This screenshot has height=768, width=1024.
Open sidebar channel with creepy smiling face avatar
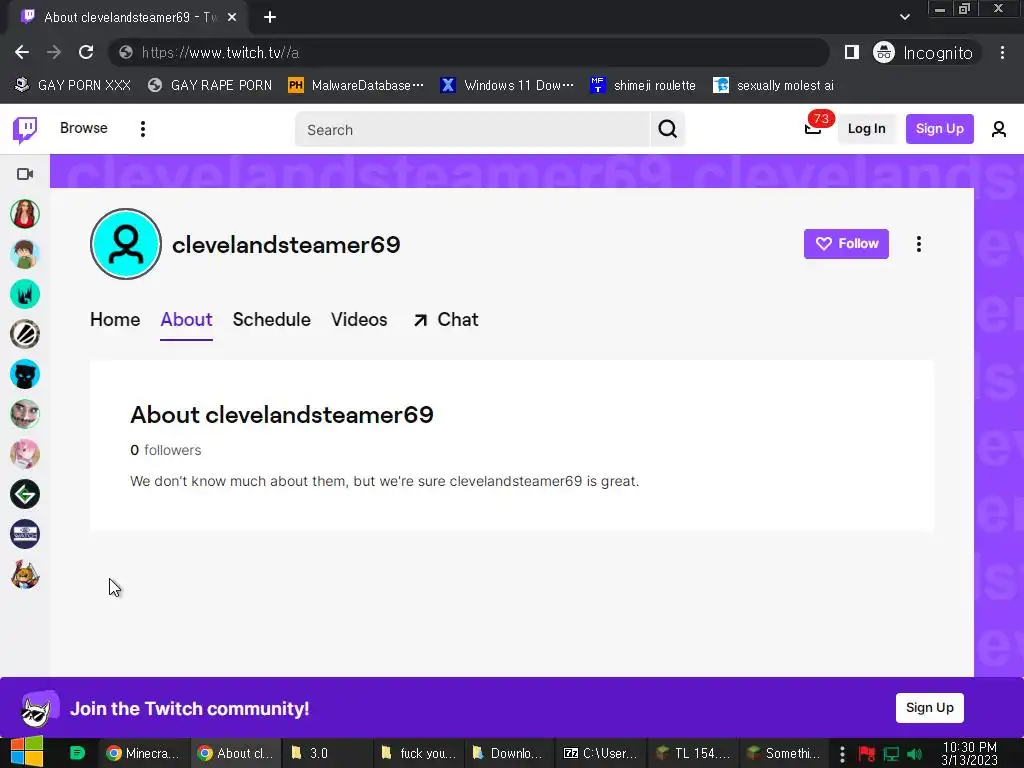[x=25, y=414]
